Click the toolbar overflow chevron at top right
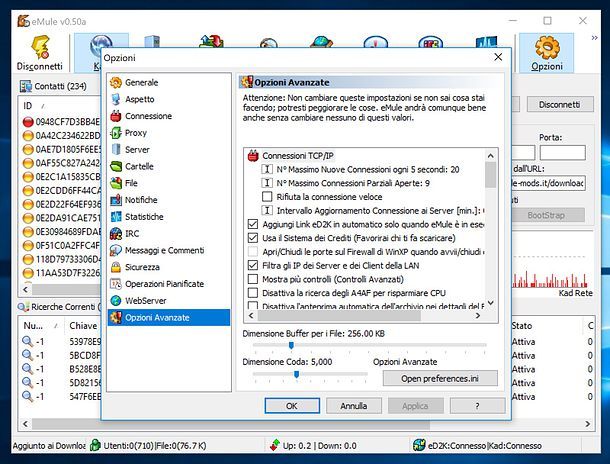Image resolution: width=610 pixels, height=464 pixels. [594, 38]
